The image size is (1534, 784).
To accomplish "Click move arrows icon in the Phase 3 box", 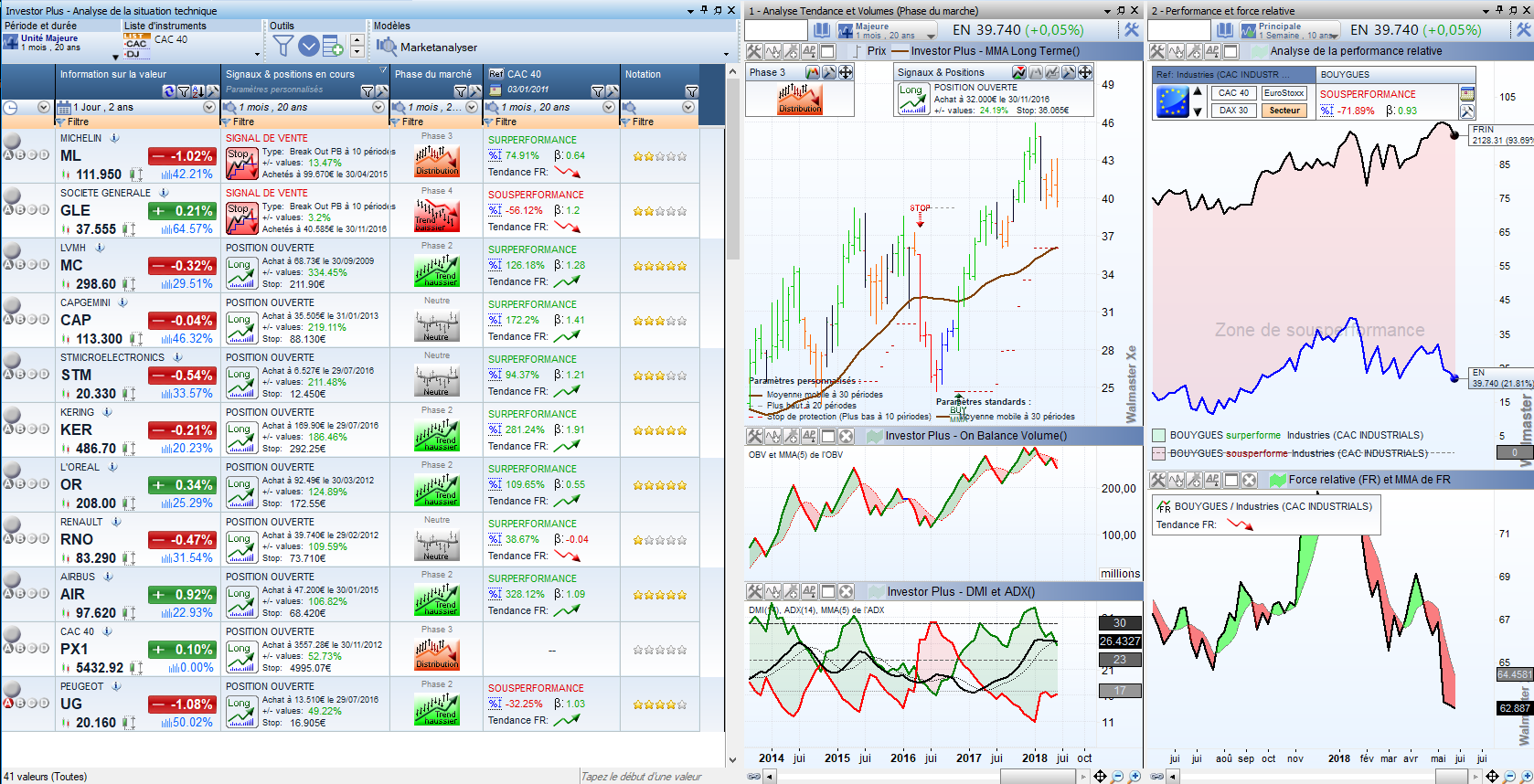I will tap(846, 72).
